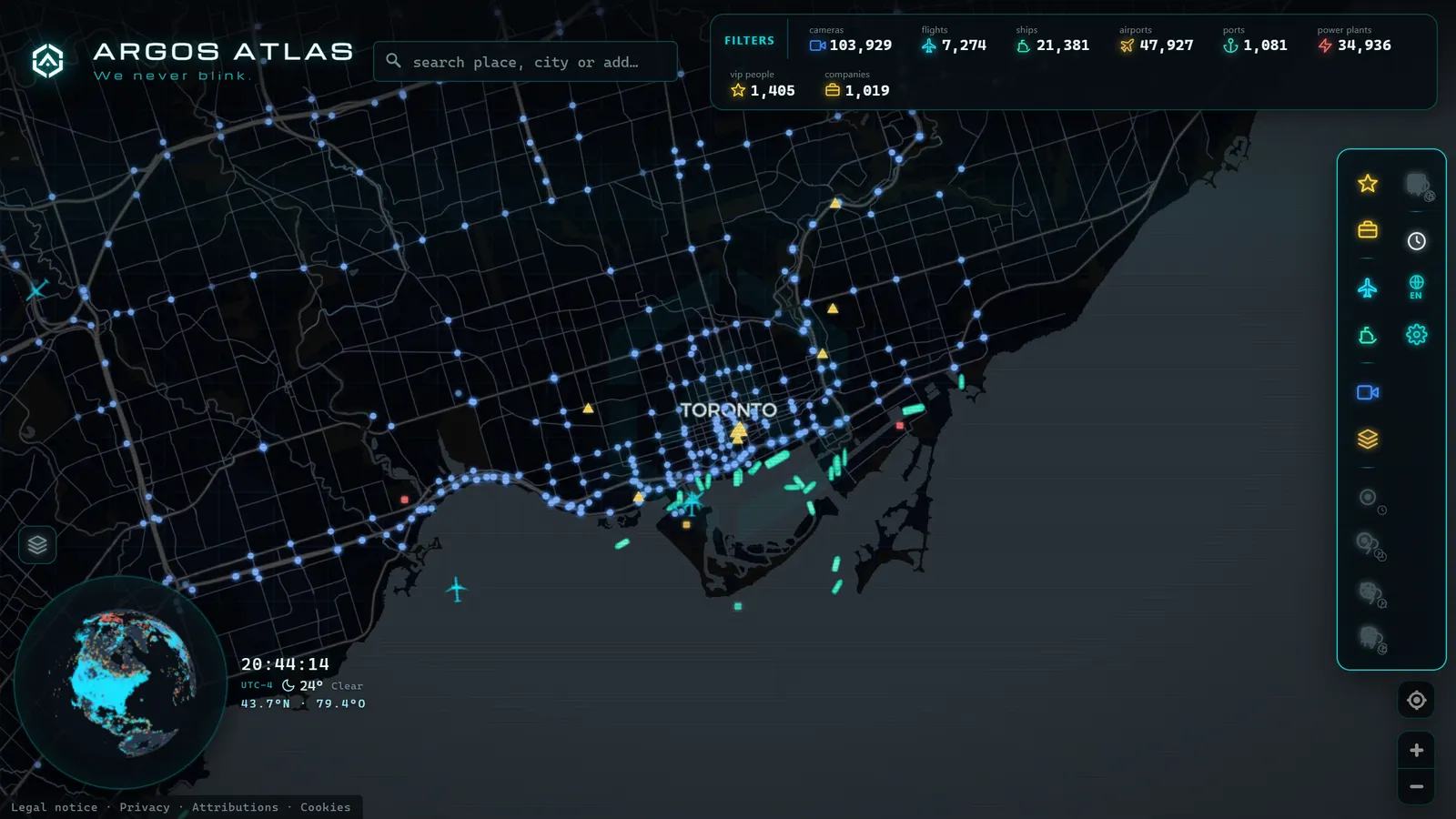Image resolution: width=1456 pixels, height=819 pixels.
Task: Open the clock time icon
Action: (1416, 241)
